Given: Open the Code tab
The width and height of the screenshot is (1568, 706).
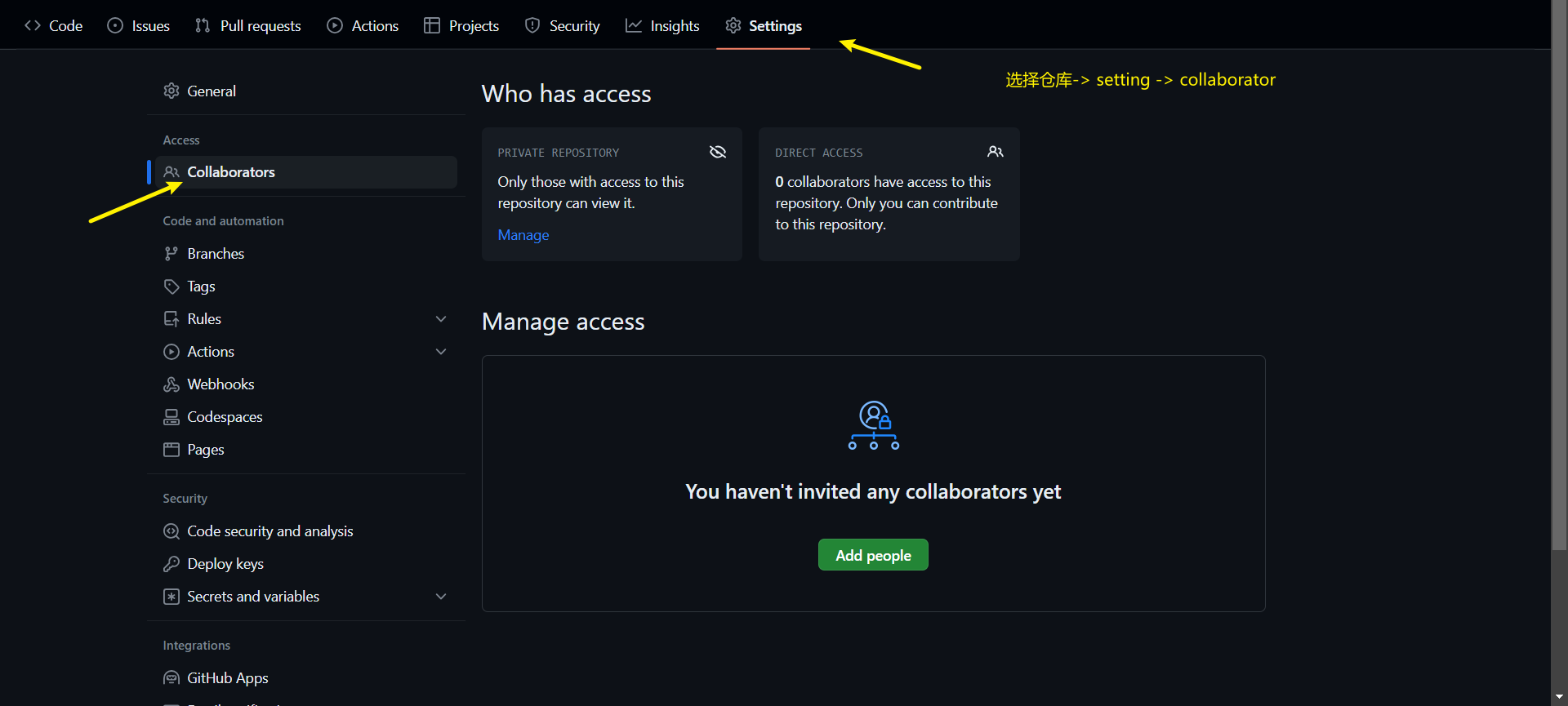Looking at the screenshot, I should tap(54, 25).
